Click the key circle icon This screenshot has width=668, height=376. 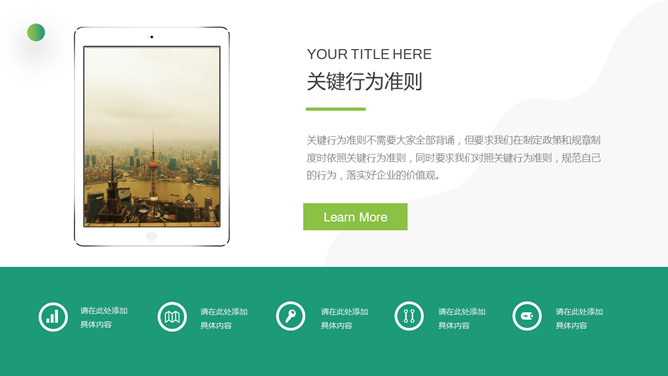tap(291, 316)
